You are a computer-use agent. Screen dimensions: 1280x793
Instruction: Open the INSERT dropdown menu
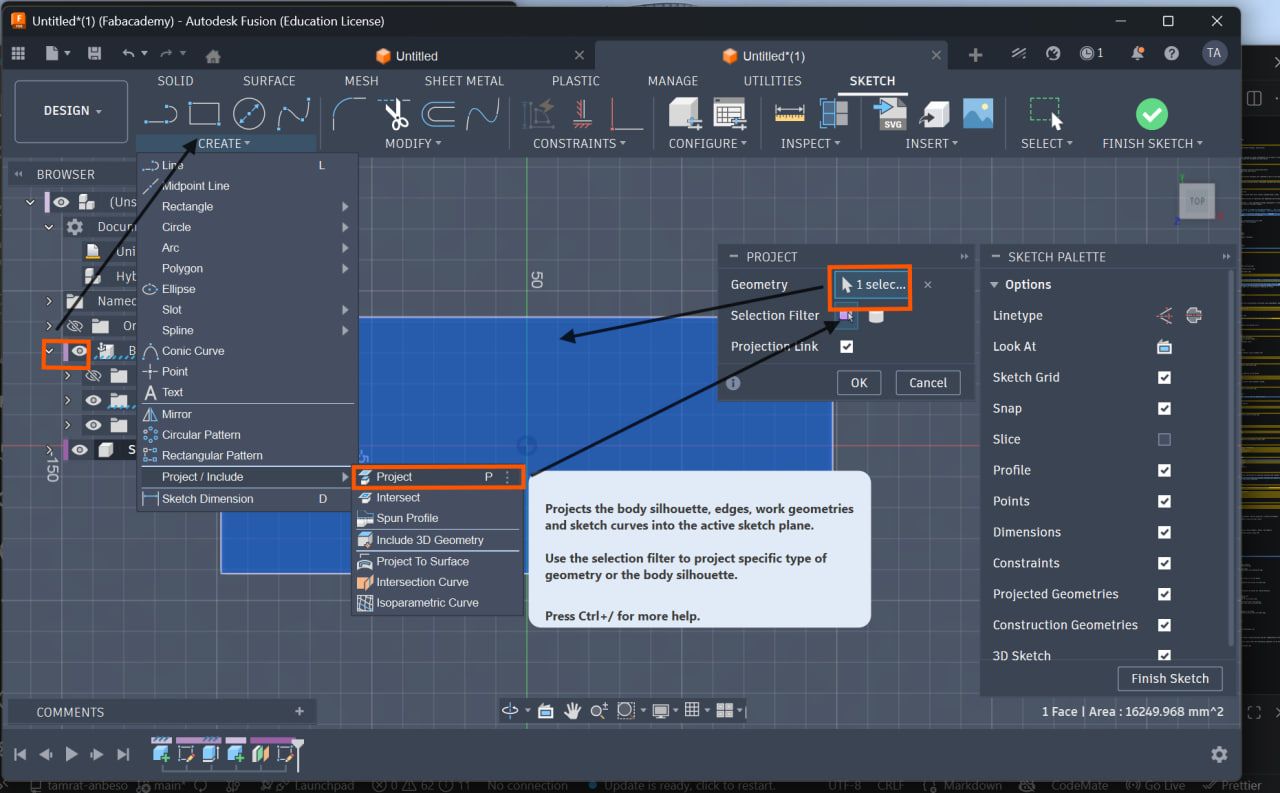pos(932,144)
